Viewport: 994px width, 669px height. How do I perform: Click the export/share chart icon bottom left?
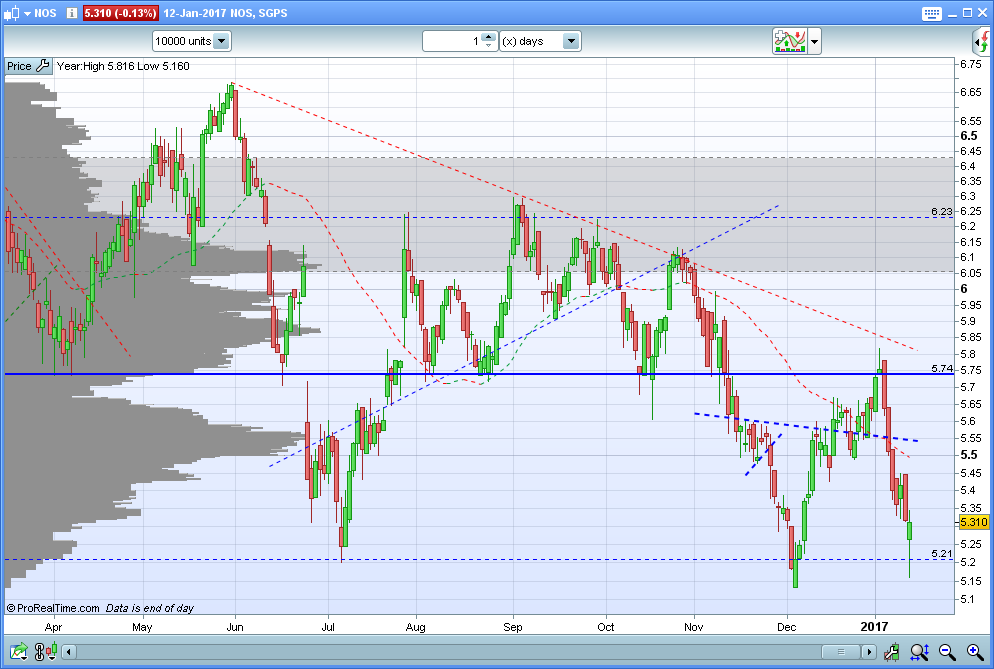coord(18,651)
